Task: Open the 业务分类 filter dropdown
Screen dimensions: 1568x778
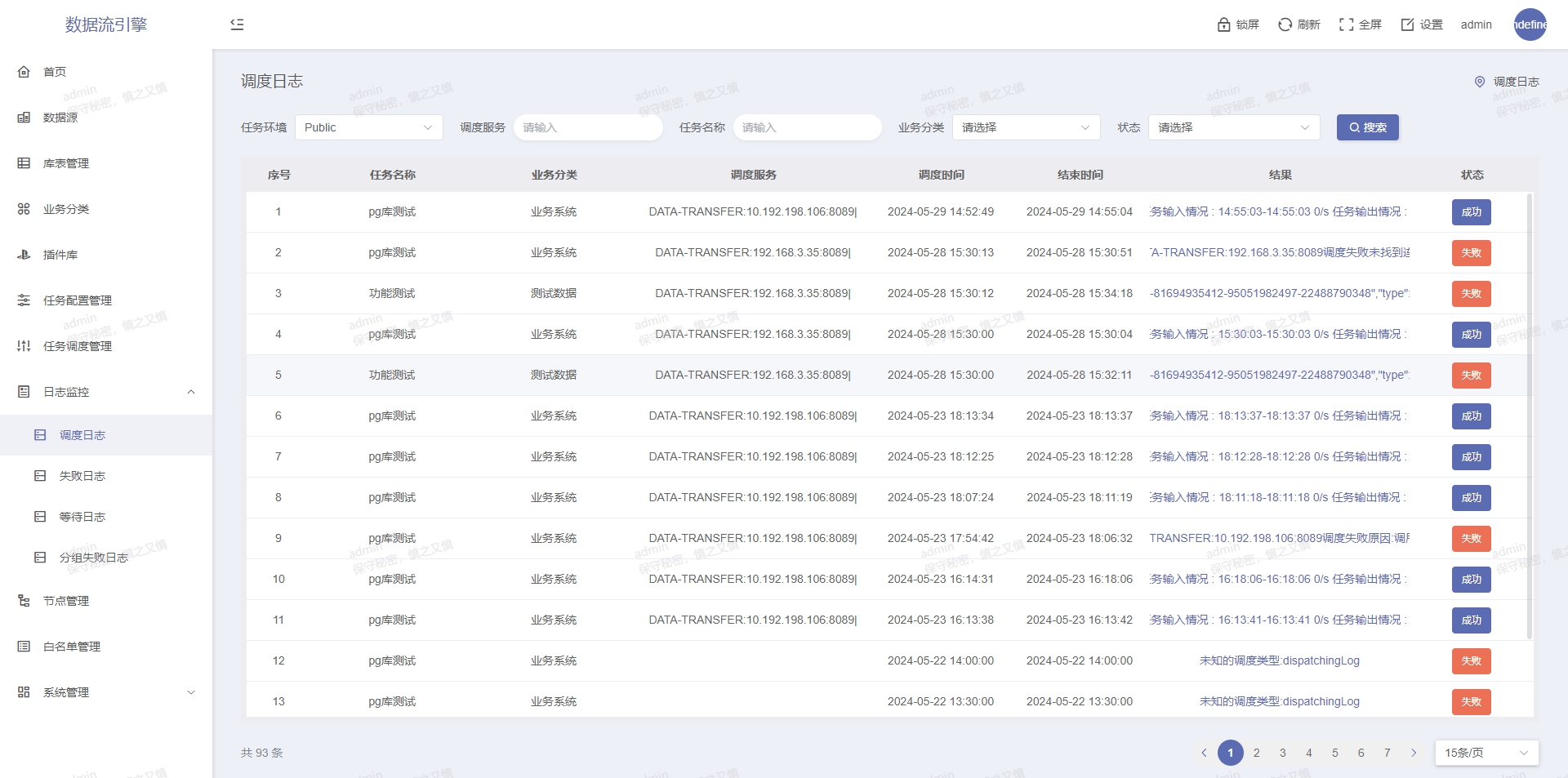Action: 1026,127
